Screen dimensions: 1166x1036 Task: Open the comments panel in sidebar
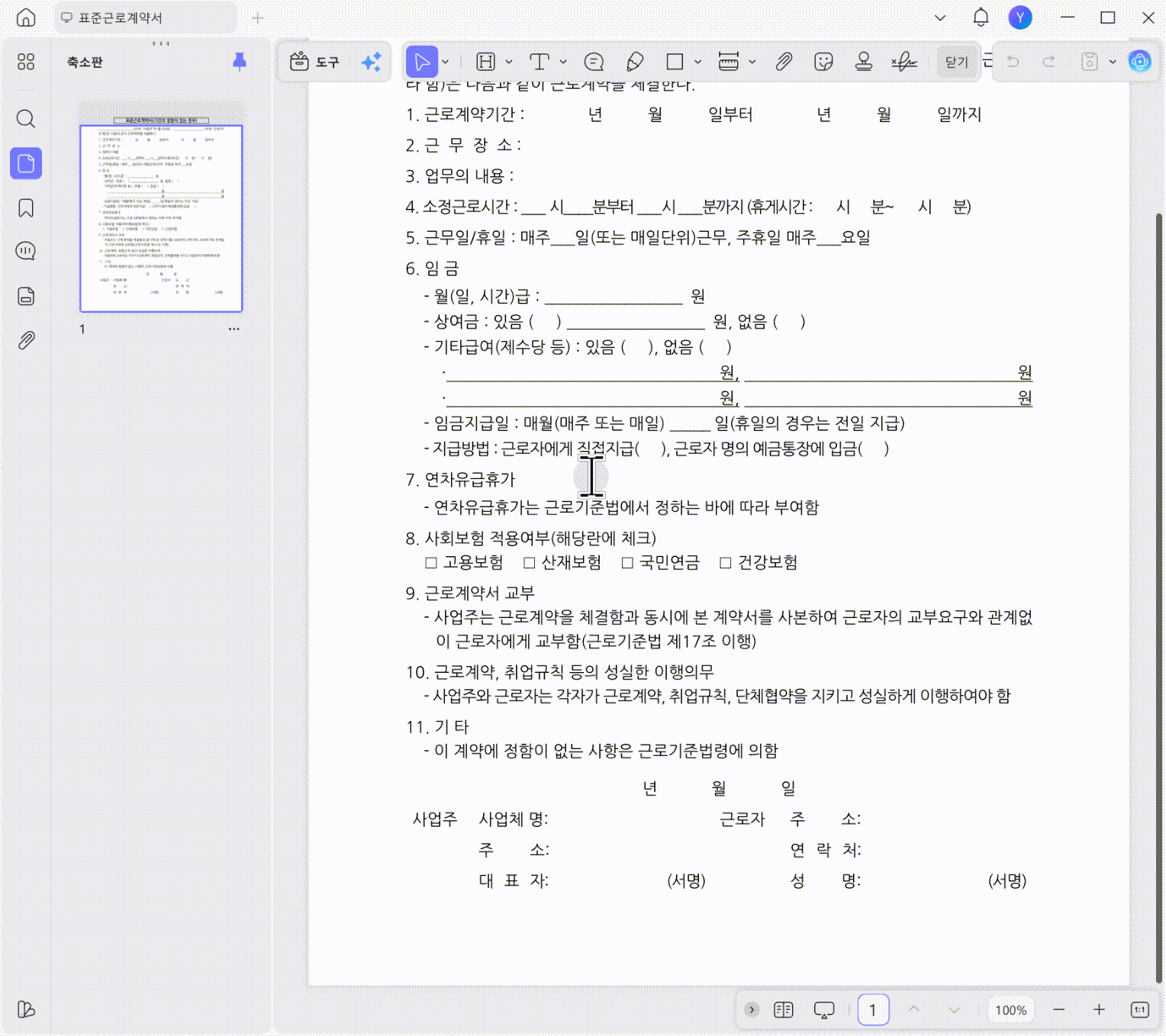point(26,251)
